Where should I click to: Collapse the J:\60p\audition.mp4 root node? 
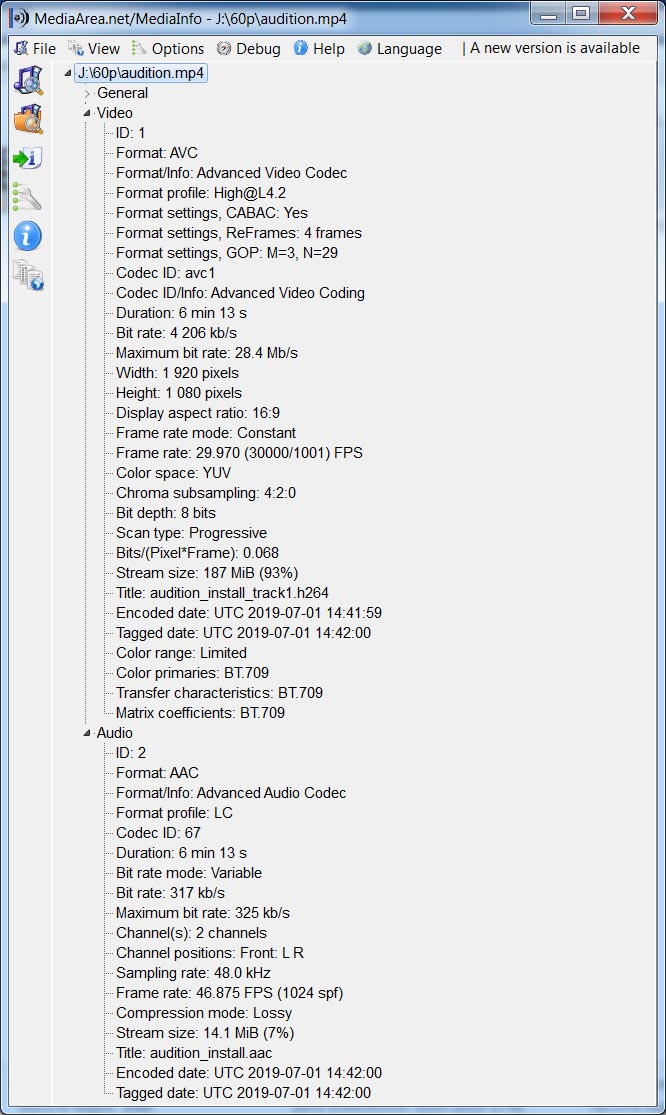tap(68, 73)
